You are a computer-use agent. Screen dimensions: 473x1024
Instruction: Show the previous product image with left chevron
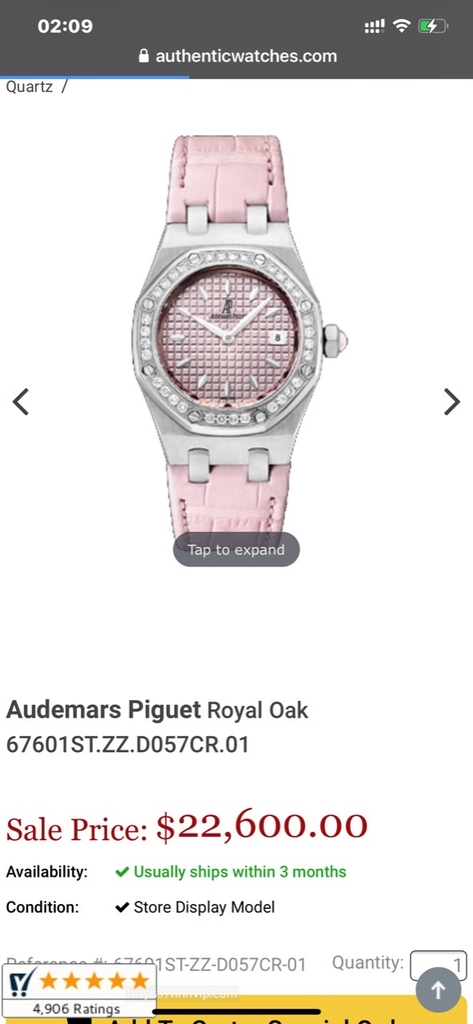point(21,402)
